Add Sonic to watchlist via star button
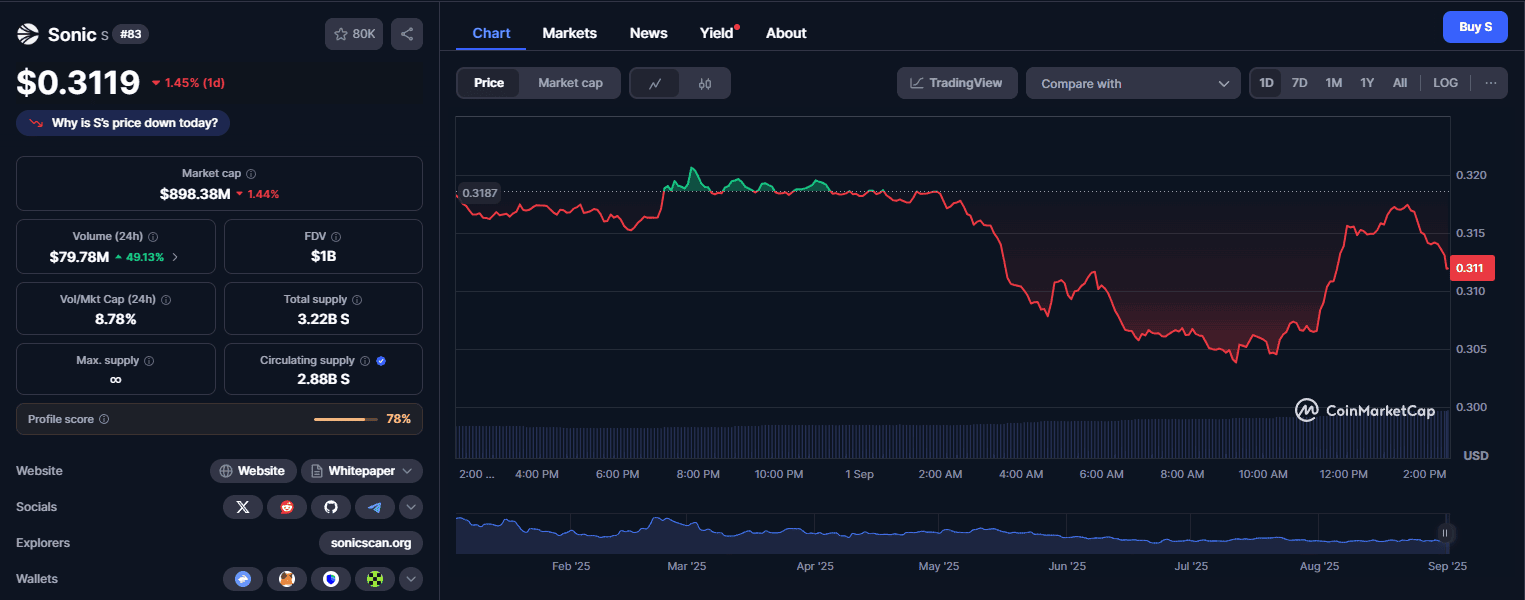 (354, 34)
